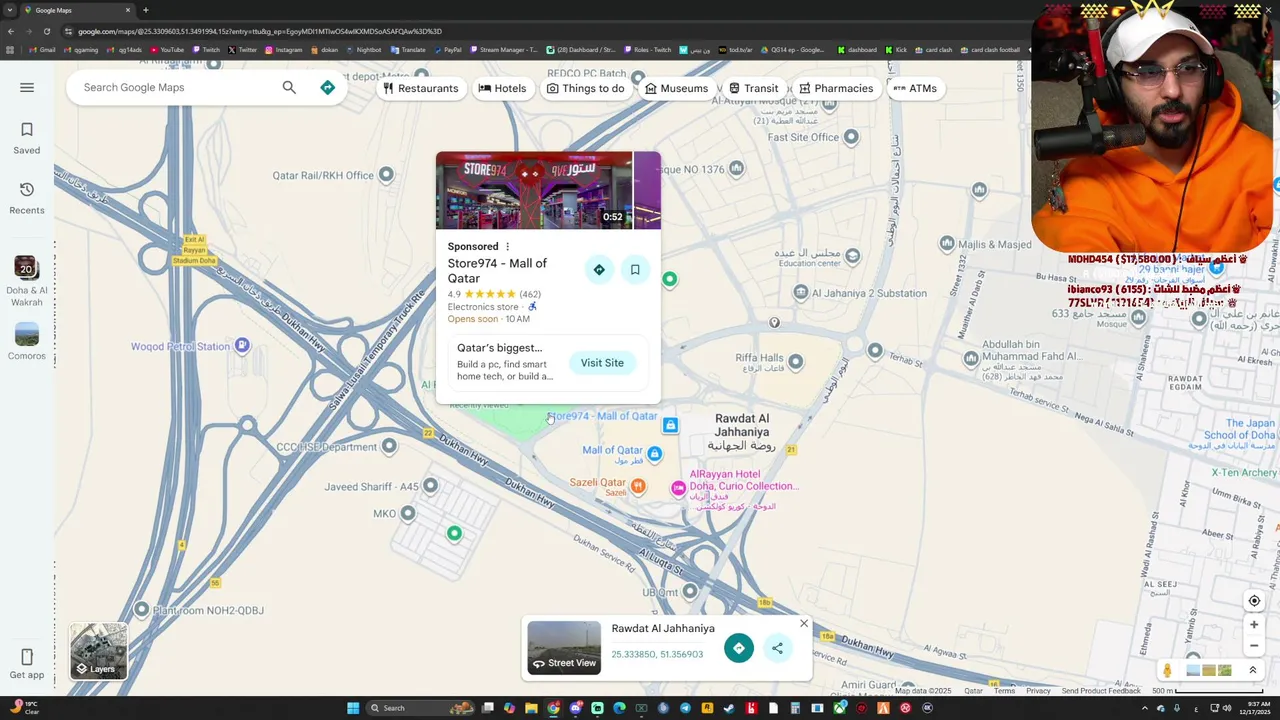Open the Comoros recent item
Viewport: 1280px width, 720px height.
[x=27, y=341]
